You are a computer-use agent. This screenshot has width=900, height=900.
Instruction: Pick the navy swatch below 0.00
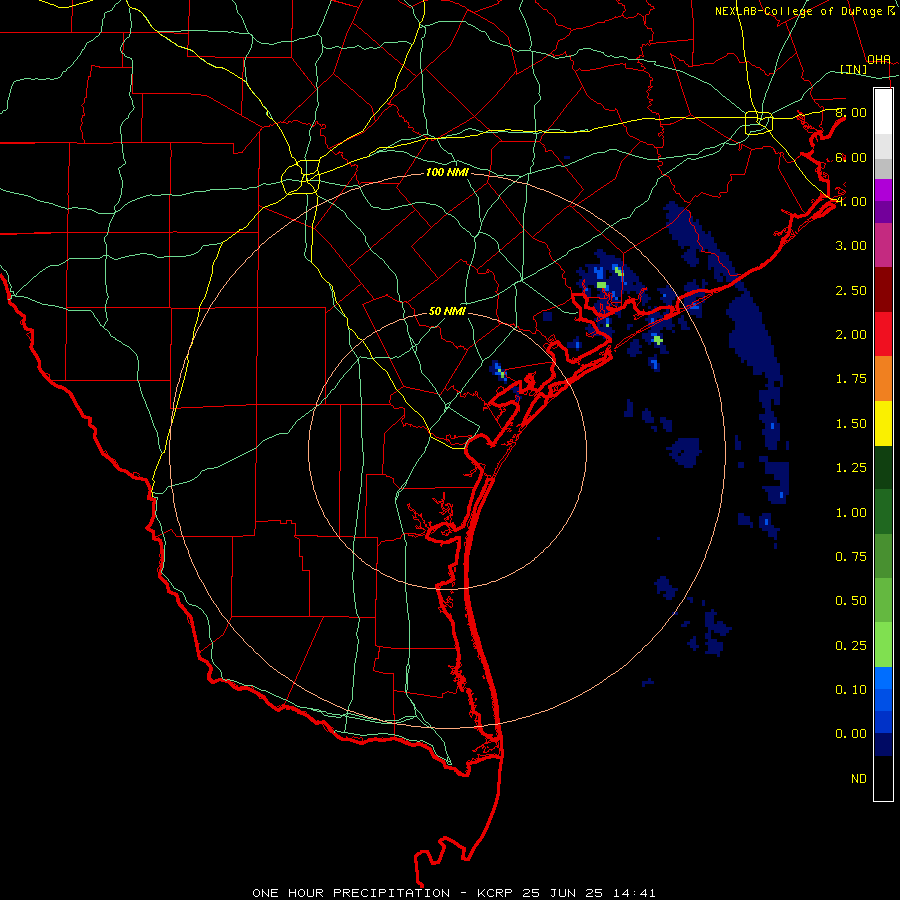[x=883, y=744]
